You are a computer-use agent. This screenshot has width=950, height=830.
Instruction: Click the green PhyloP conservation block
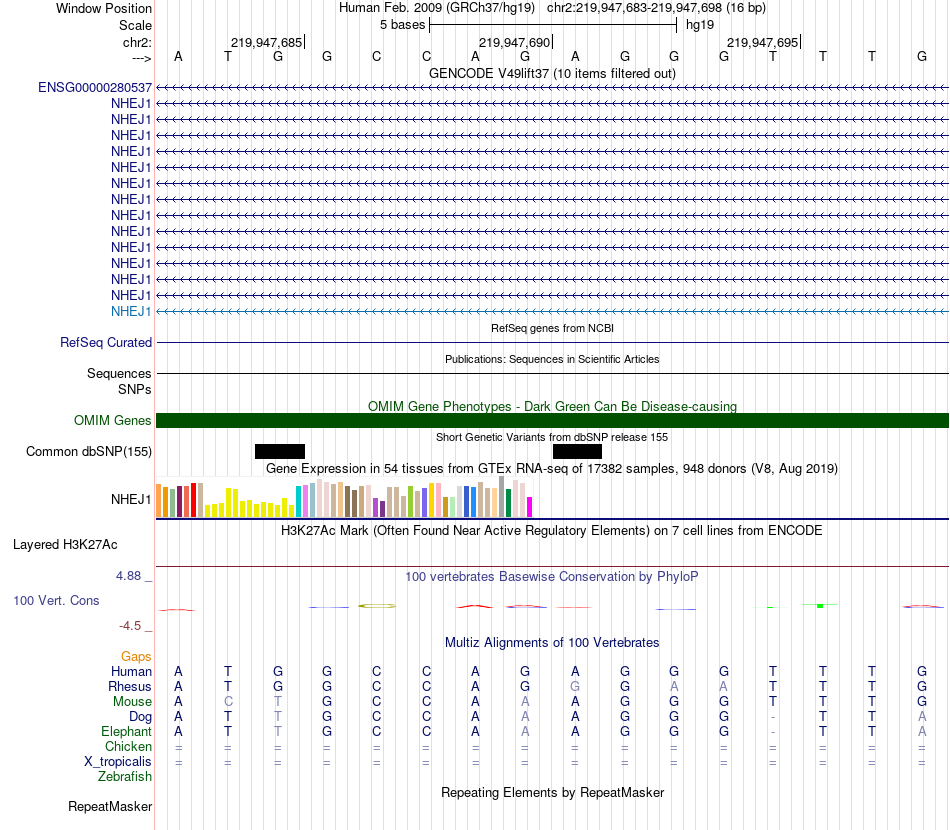pyautogui.click(x=820, y=606)
